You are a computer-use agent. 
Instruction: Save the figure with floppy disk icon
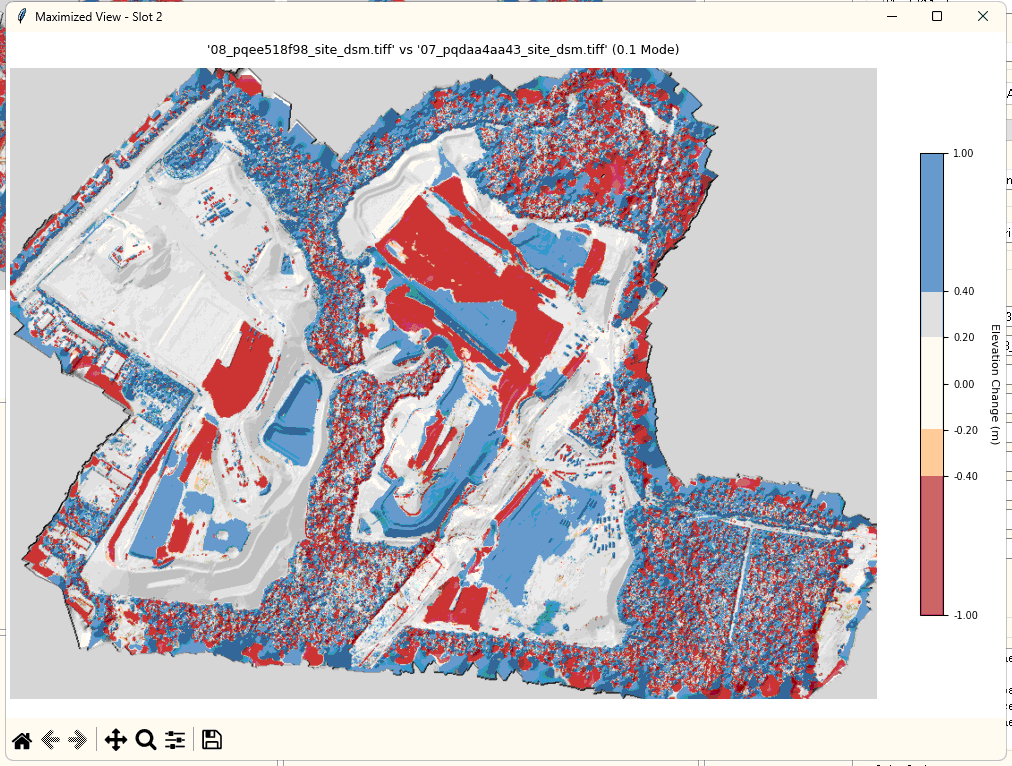(212, 740)
